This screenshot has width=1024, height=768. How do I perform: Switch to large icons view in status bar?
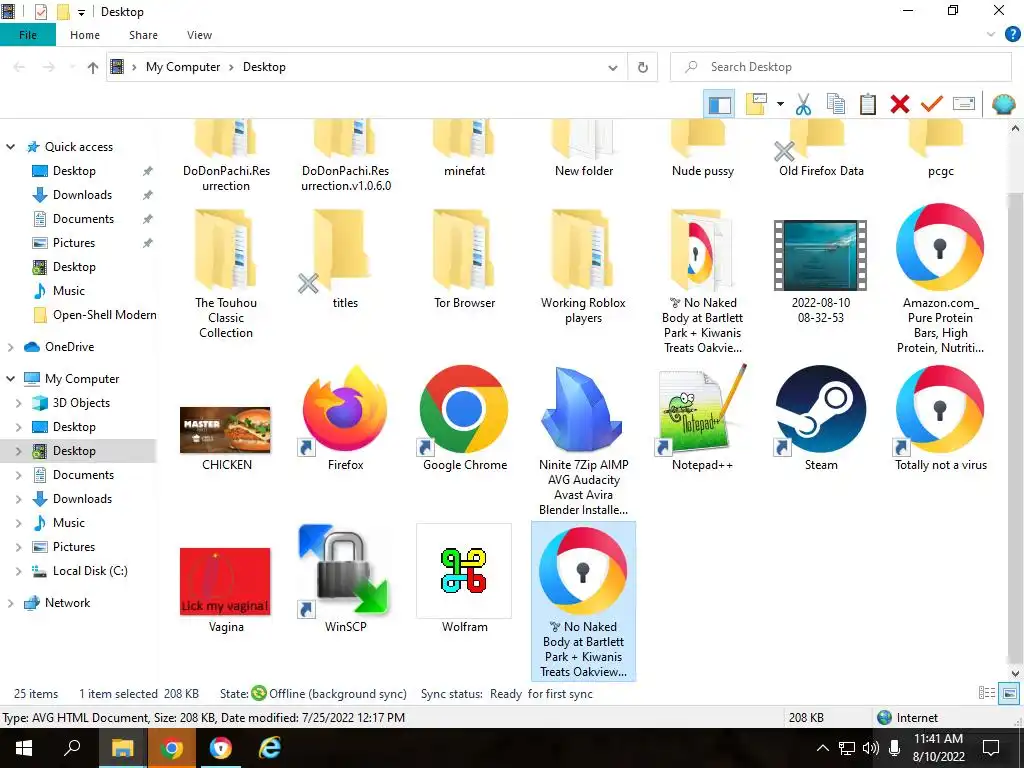[1009, 694]
